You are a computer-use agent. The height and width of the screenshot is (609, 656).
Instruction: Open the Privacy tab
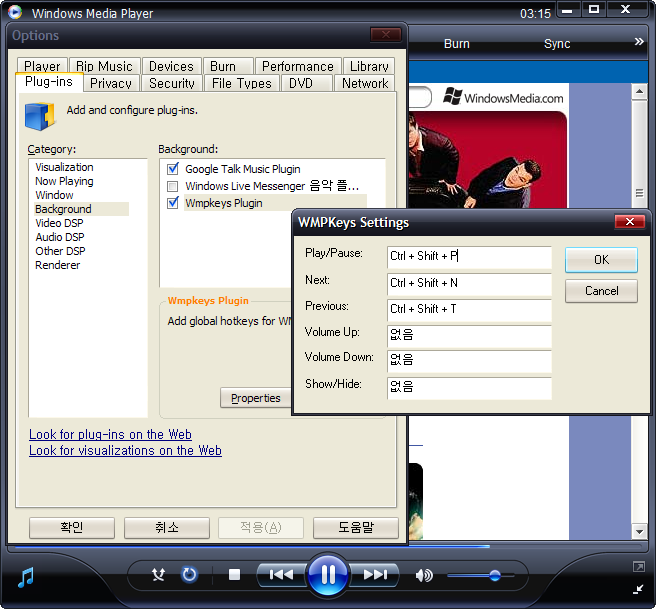[x=111, y=83]
